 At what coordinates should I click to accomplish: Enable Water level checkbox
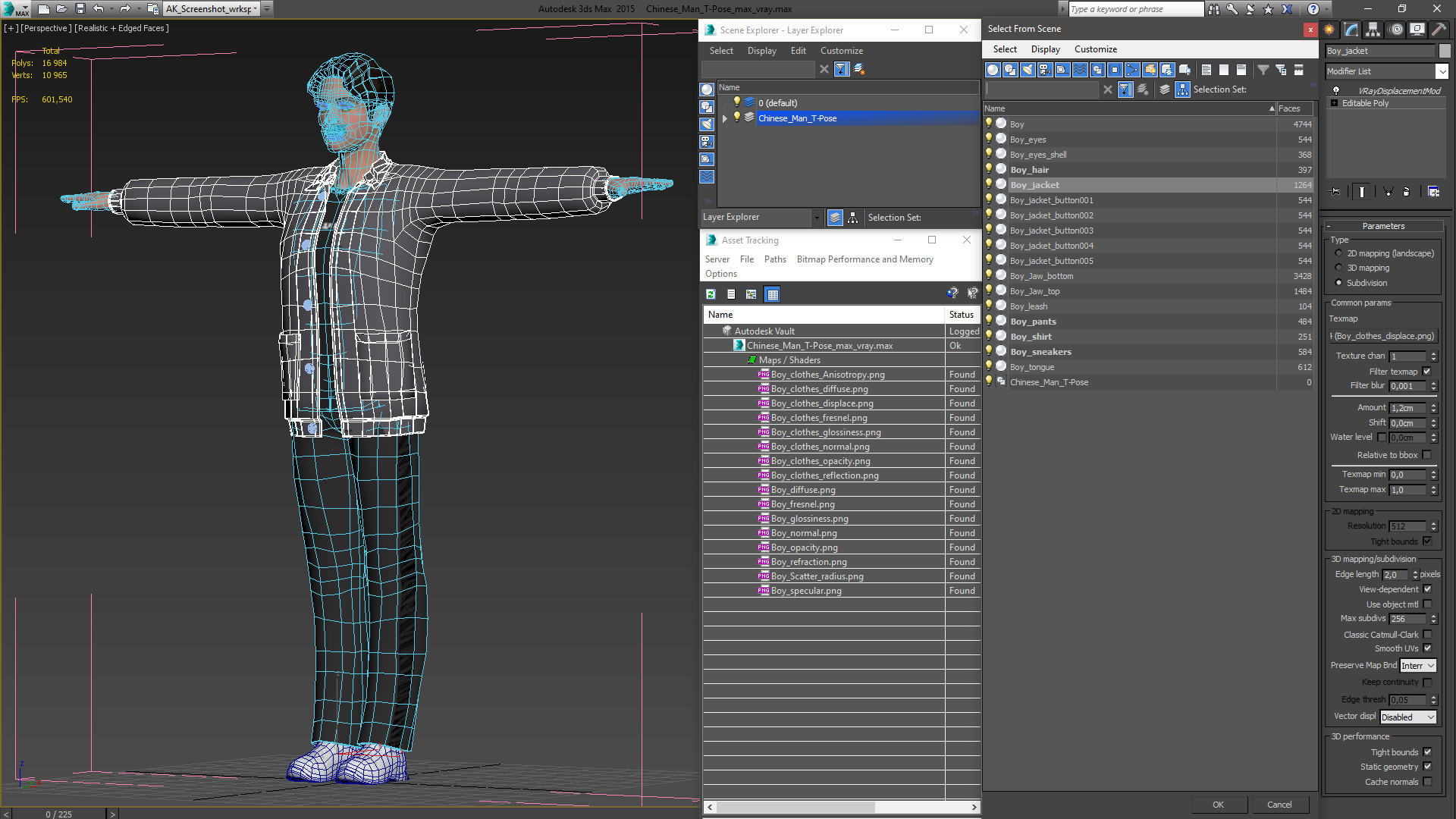click(1382, 438)
